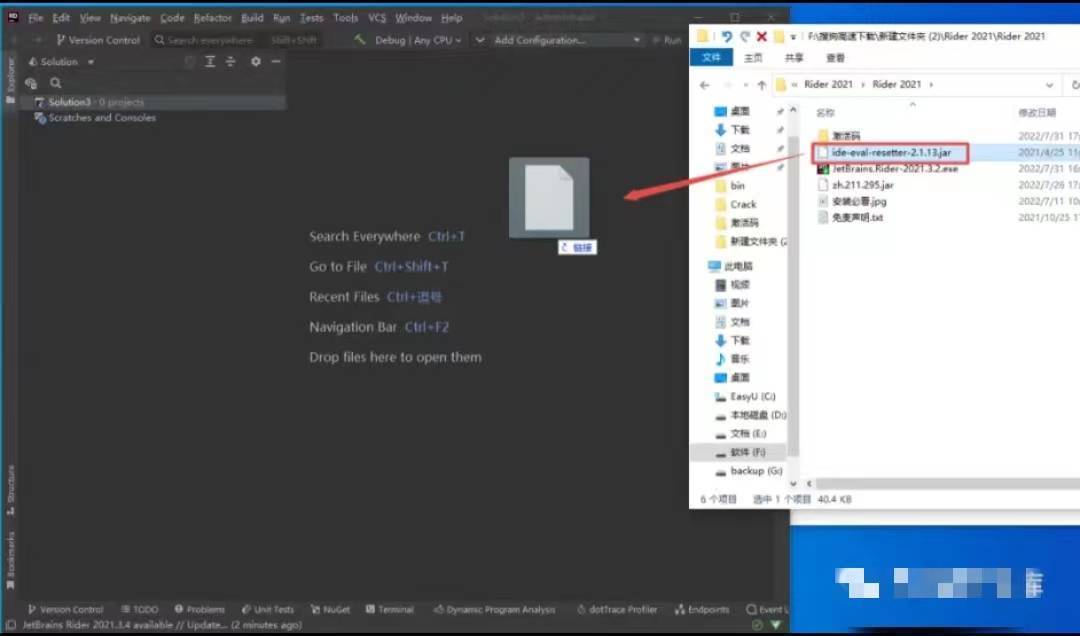Open the Terminal tool window
The height and width of the screenshot is (636, 1080).
(x=390, y=610)
